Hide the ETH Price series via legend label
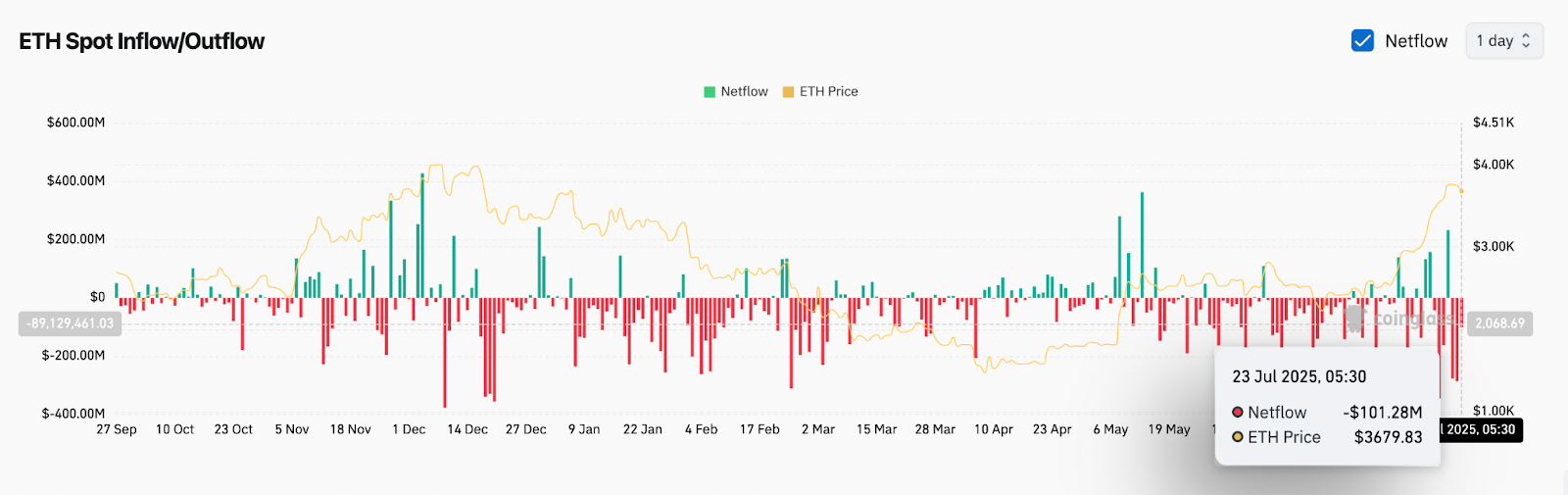Screen dimensions: 1568x495 829,91
